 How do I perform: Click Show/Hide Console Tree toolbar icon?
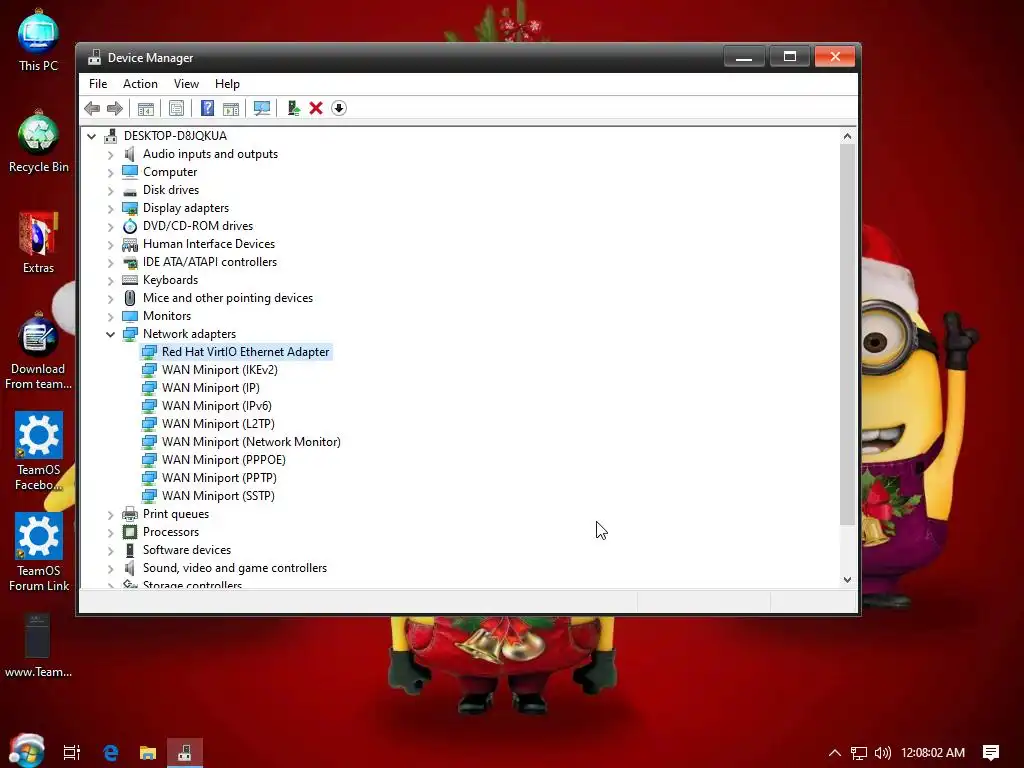point(146,108)
